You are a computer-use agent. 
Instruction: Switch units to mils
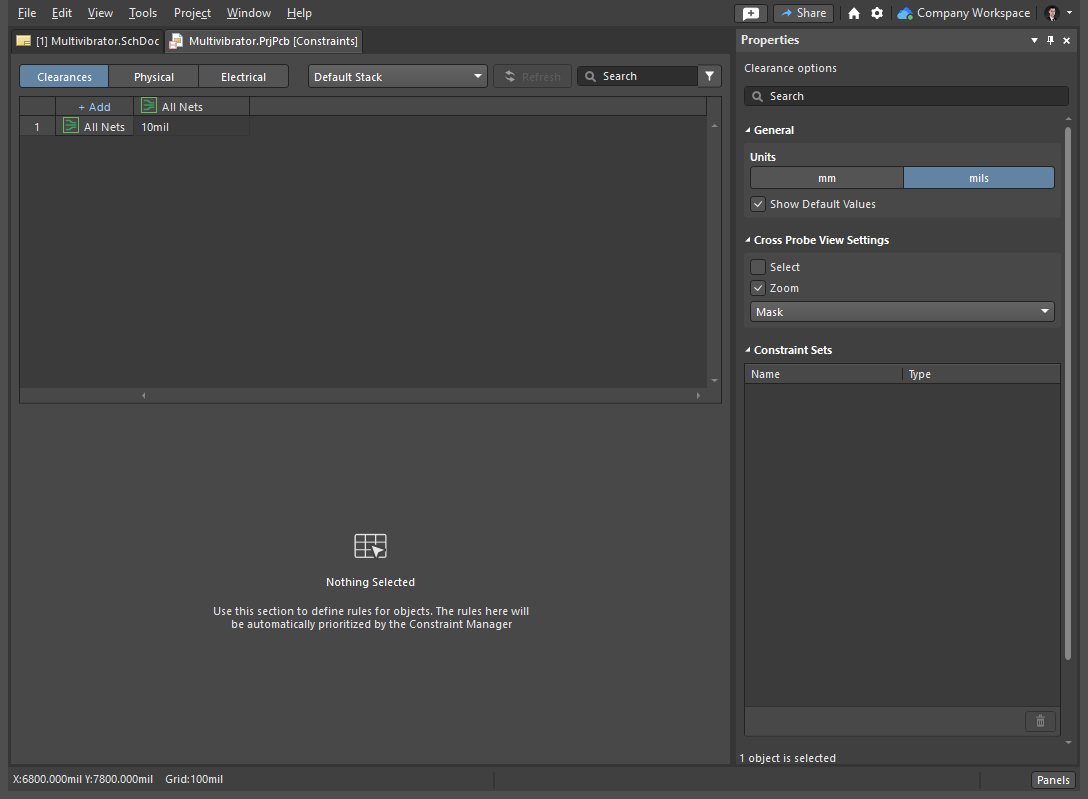pos(978,178)
